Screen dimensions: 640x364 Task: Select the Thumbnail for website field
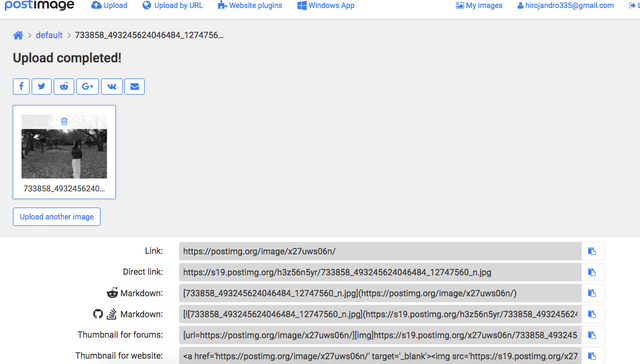380,356
